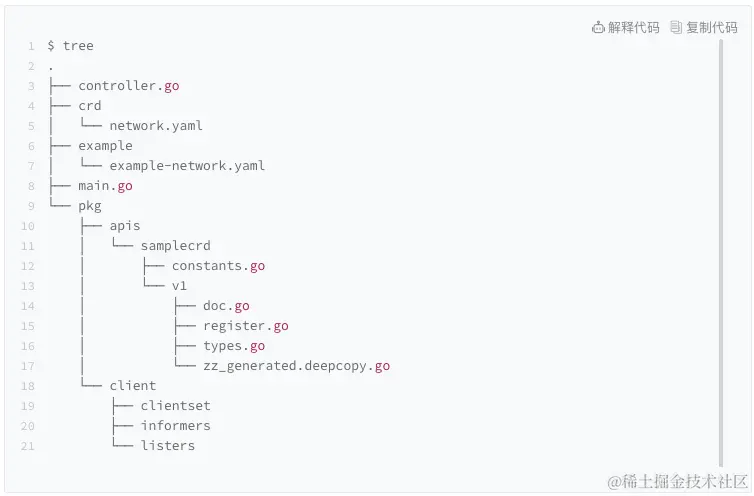Select the clientset directory entry
Image resolution: width=754 pixels, height=496 pixels.
(175, 406)
